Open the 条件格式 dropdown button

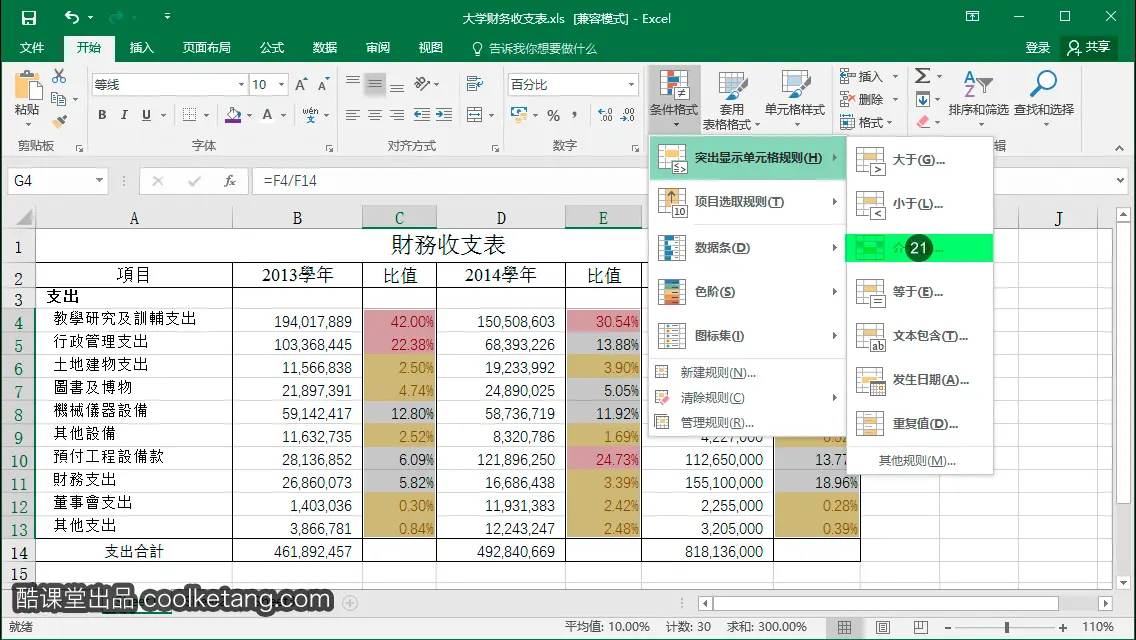point(674,99)
